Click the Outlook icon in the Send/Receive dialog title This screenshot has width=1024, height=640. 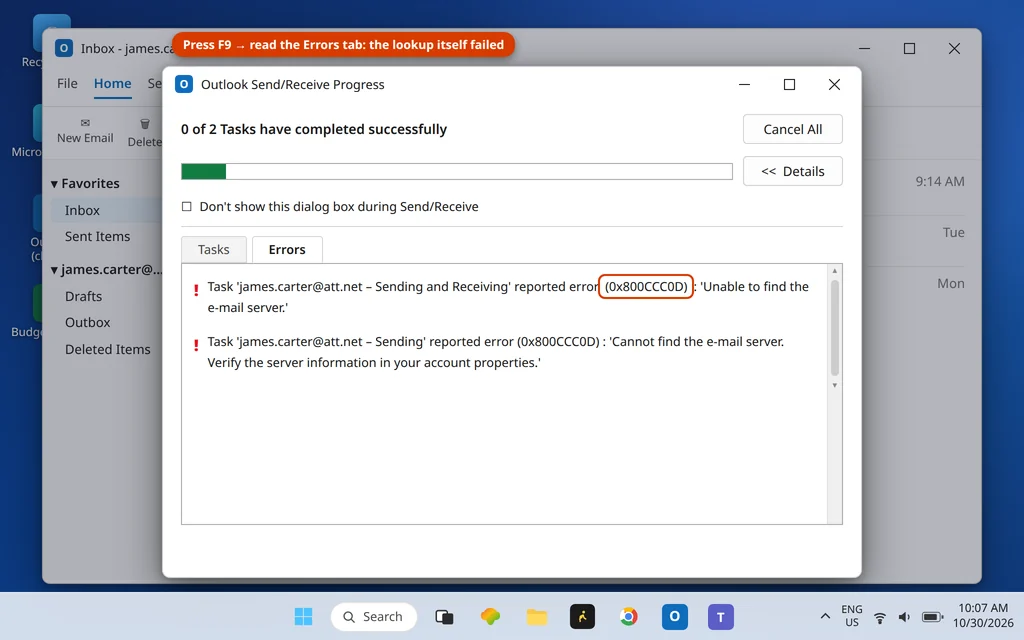(x=184, y=84)
